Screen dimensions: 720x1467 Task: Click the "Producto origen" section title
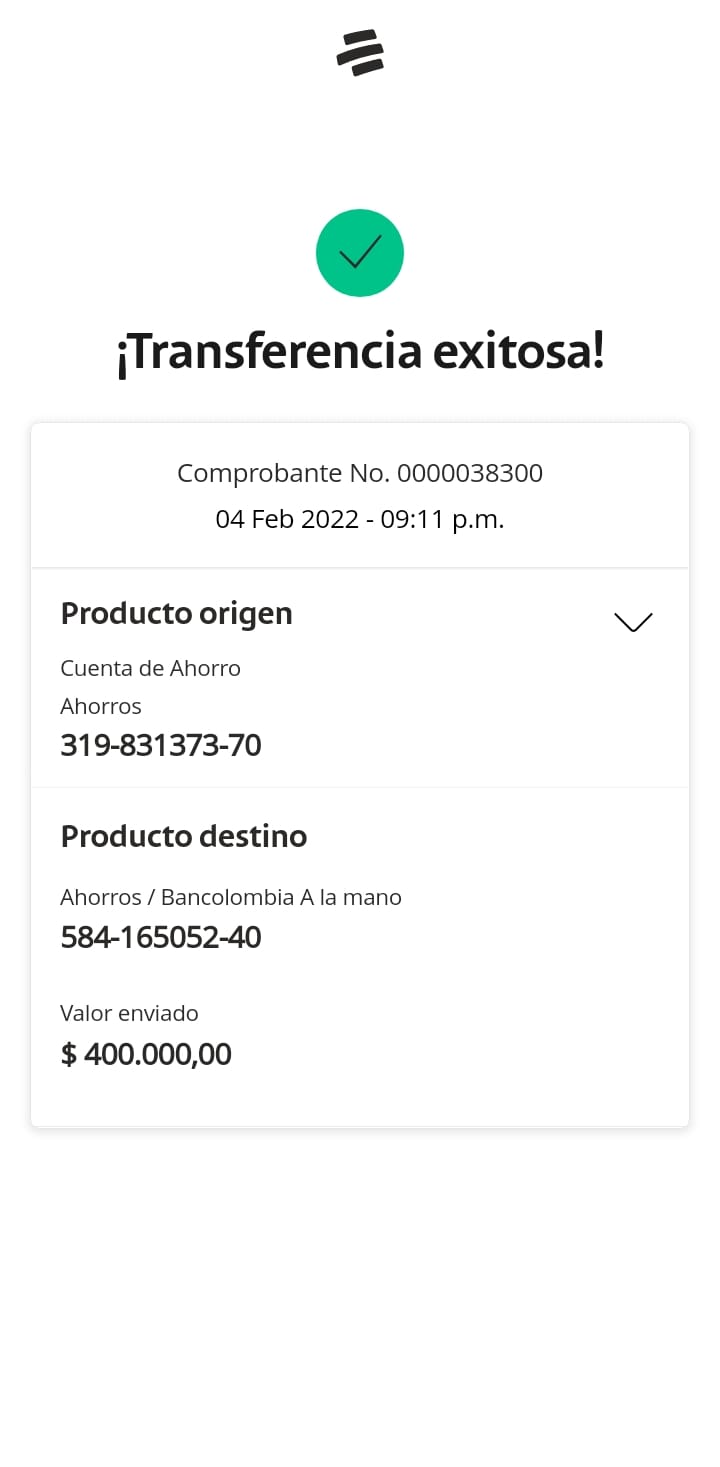click(x=176, y=613)
